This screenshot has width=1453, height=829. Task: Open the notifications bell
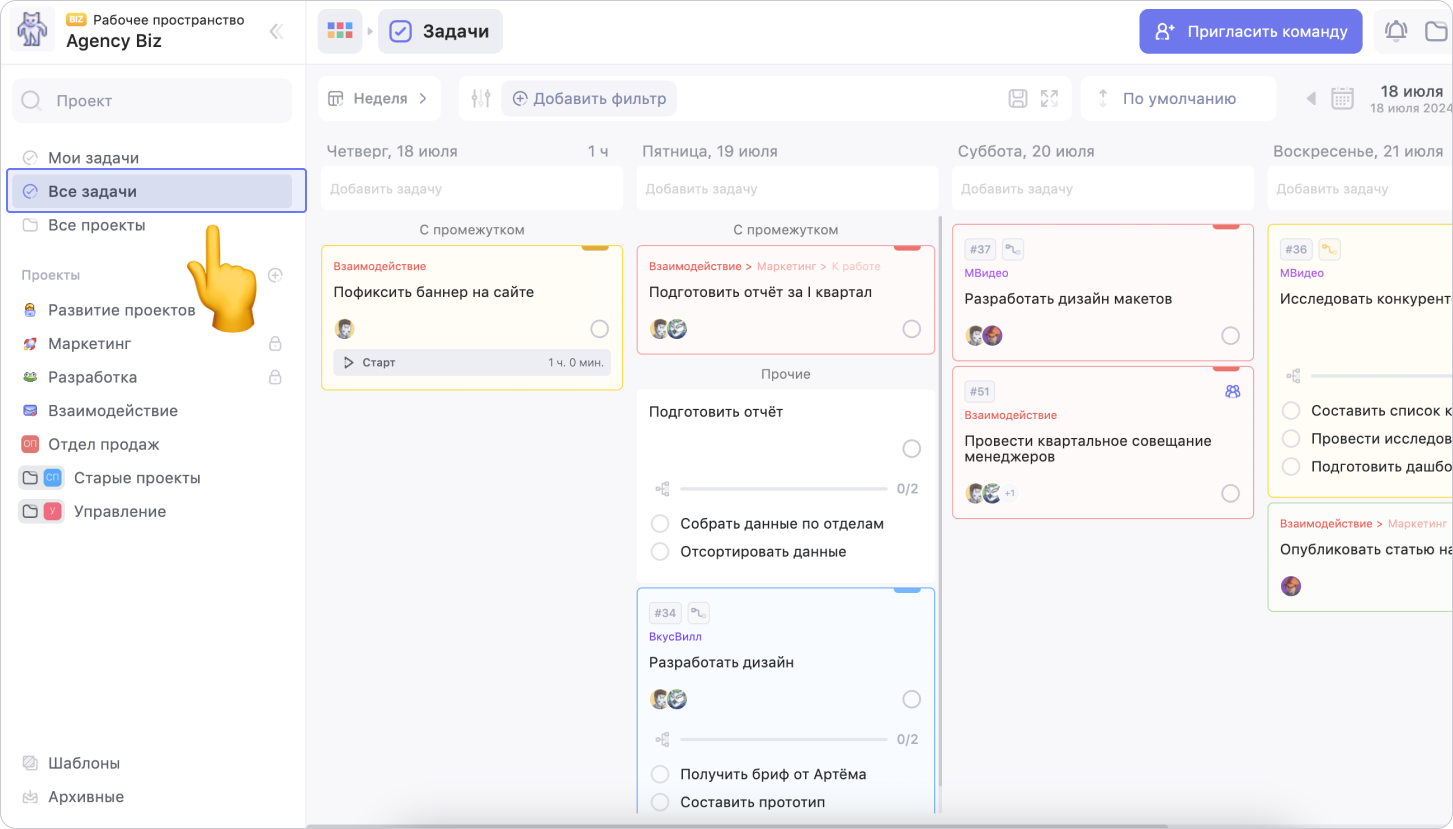pyautogui.click(x=1395, y=32)
